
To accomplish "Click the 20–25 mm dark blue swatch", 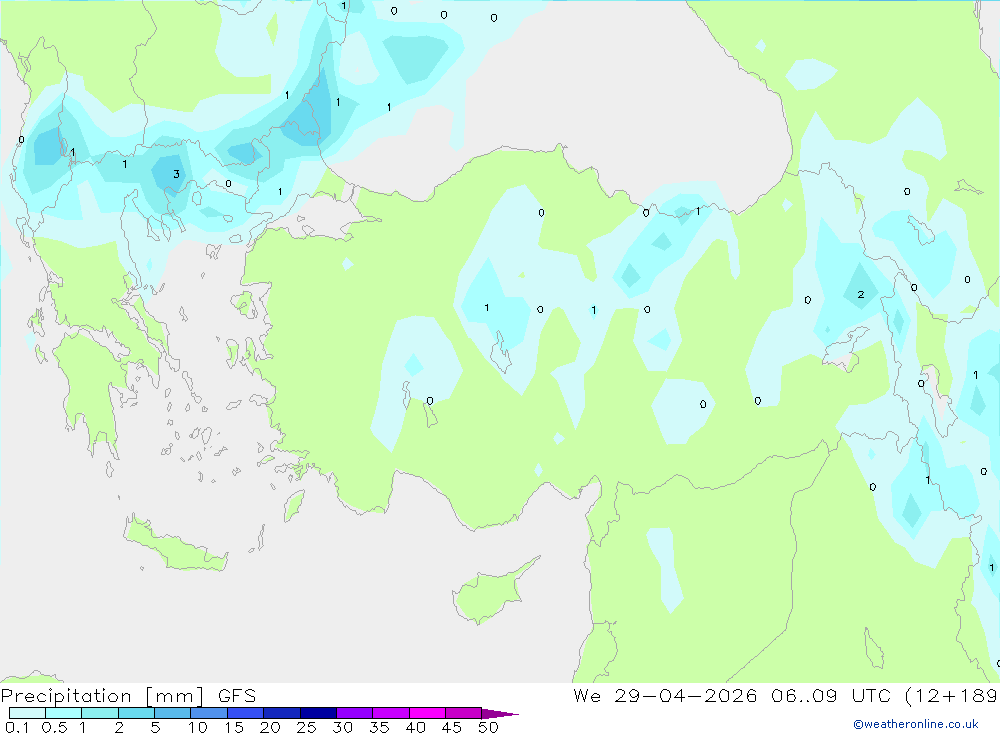I will tap(282, 713).
